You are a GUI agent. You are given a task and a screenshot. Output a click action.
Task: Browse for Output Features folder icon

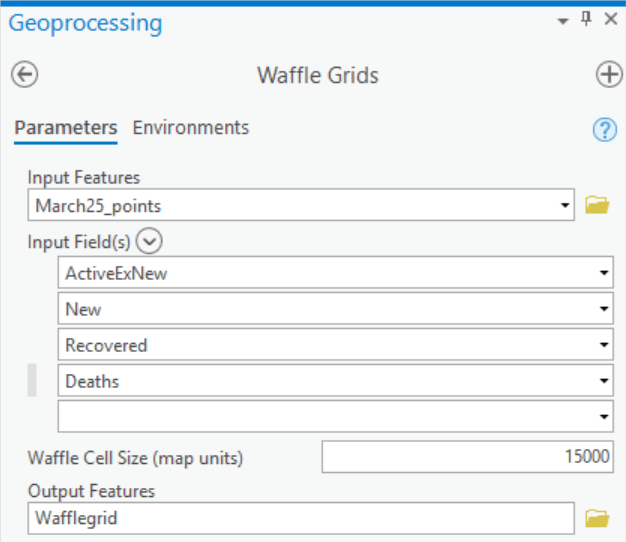(597, 517)
